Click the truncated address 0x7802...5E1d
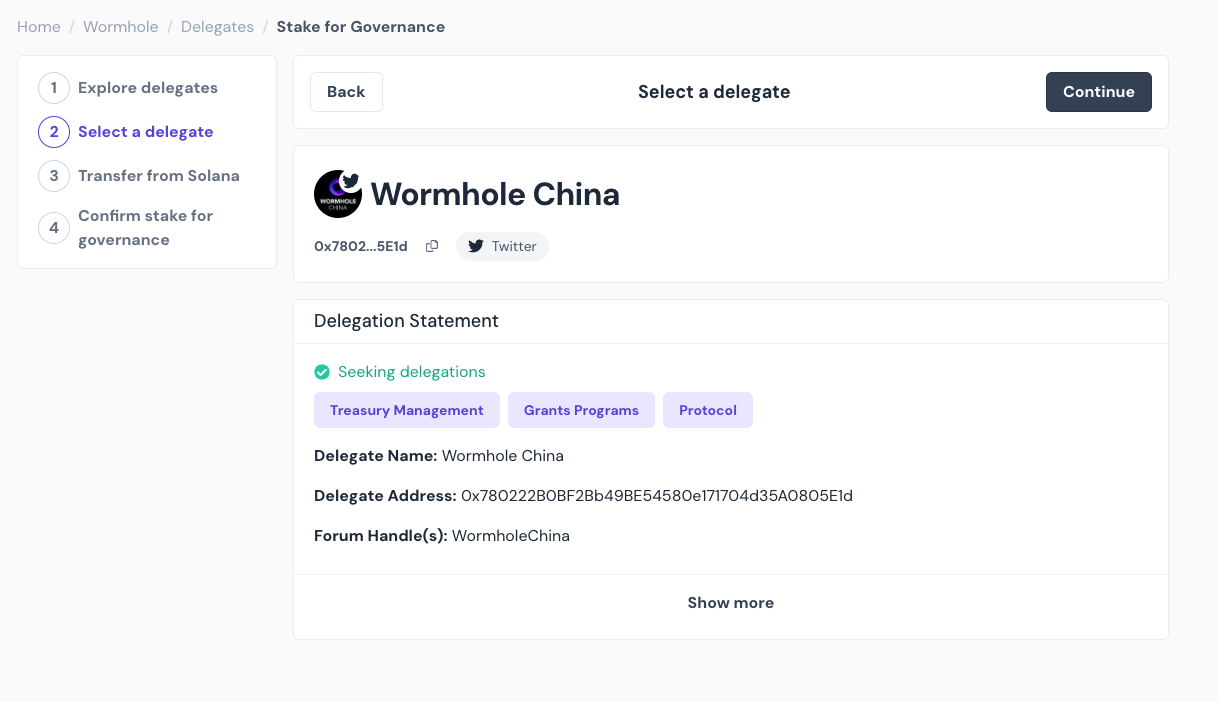The width and height of the screenshot is (1219, 702). point(361,246)
